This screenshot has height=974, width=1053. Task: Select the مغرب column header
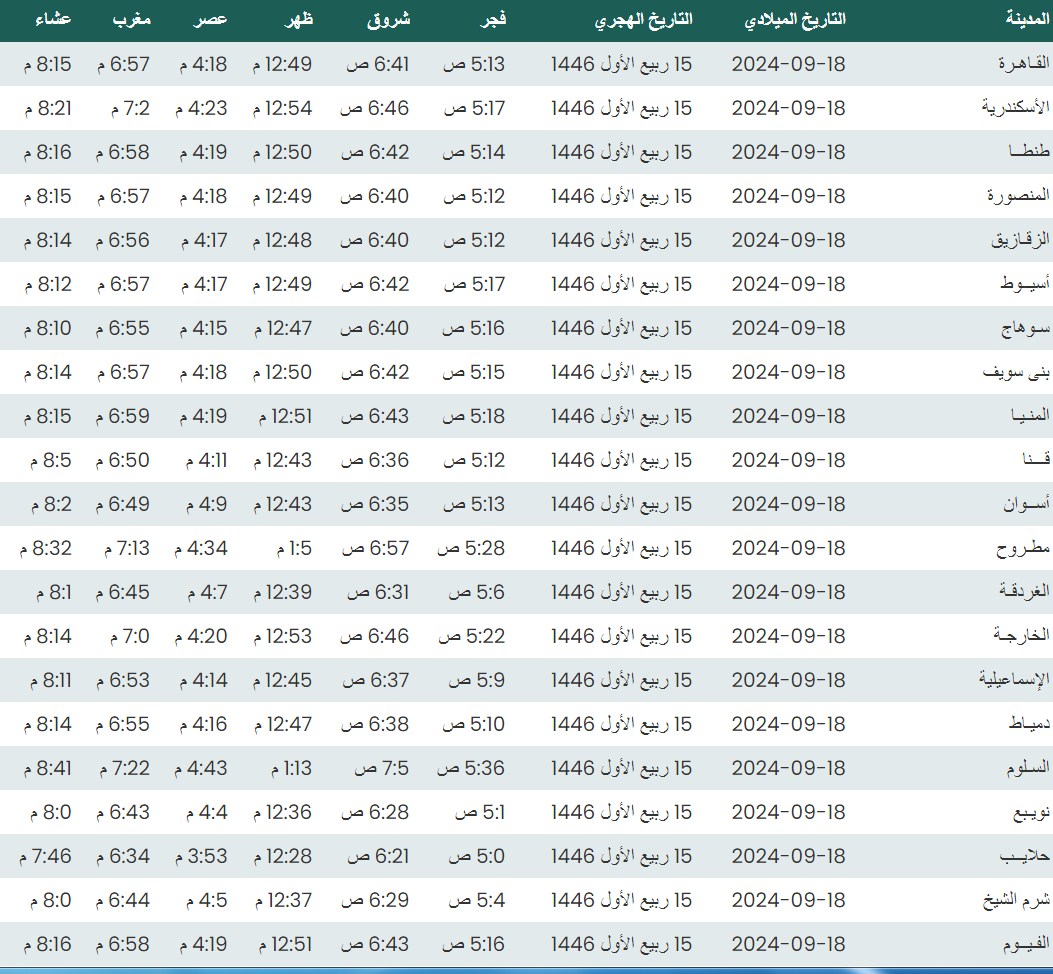(130, 20)
